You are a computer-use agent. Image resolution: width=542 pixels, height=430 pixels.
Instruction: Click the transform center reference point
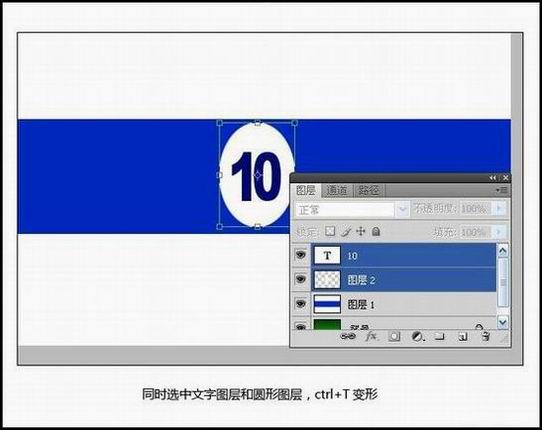point(258,175)
